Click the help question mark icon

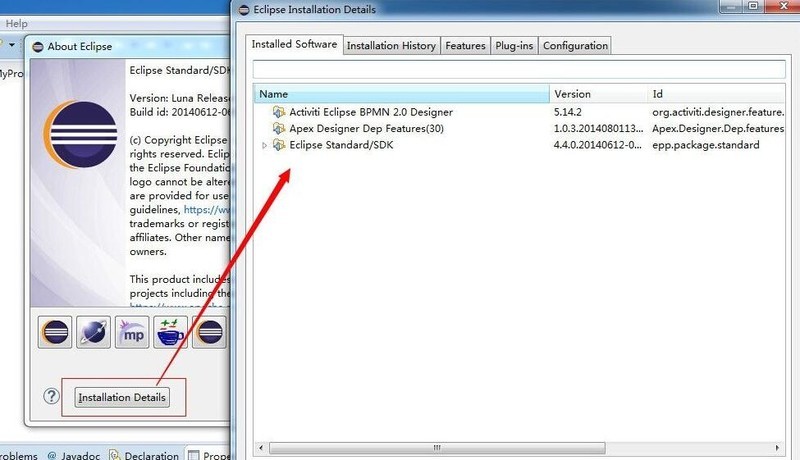pyautogui.click(x=52, y=396)
